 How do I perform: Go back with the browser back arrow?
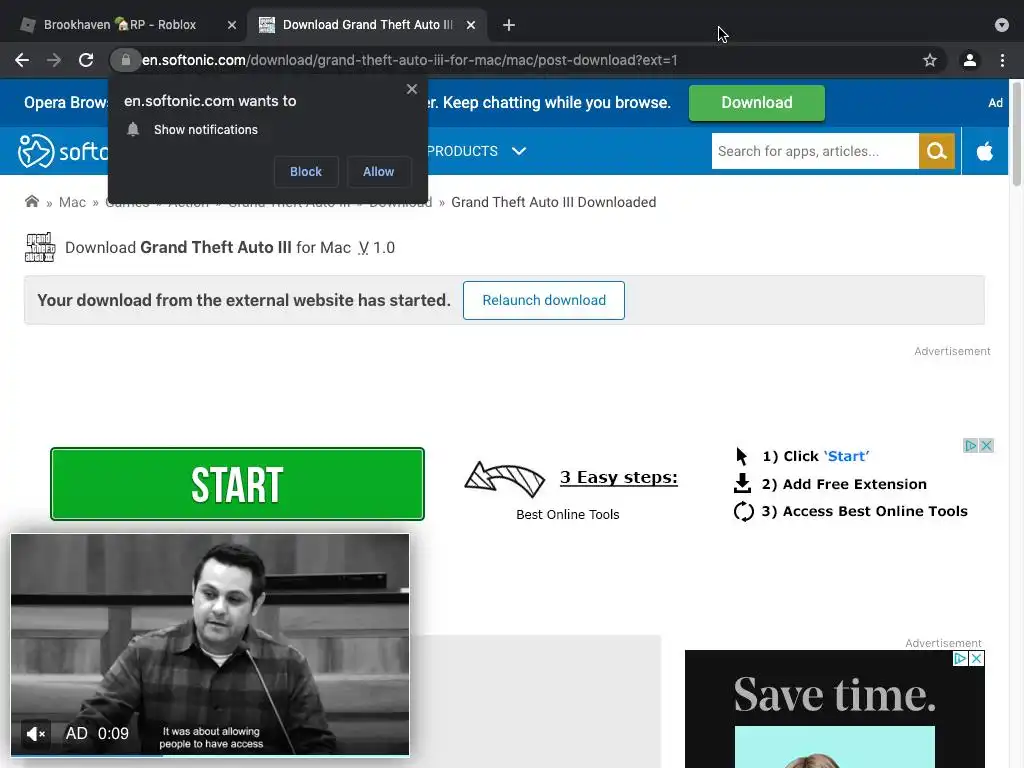click(22, 60)
